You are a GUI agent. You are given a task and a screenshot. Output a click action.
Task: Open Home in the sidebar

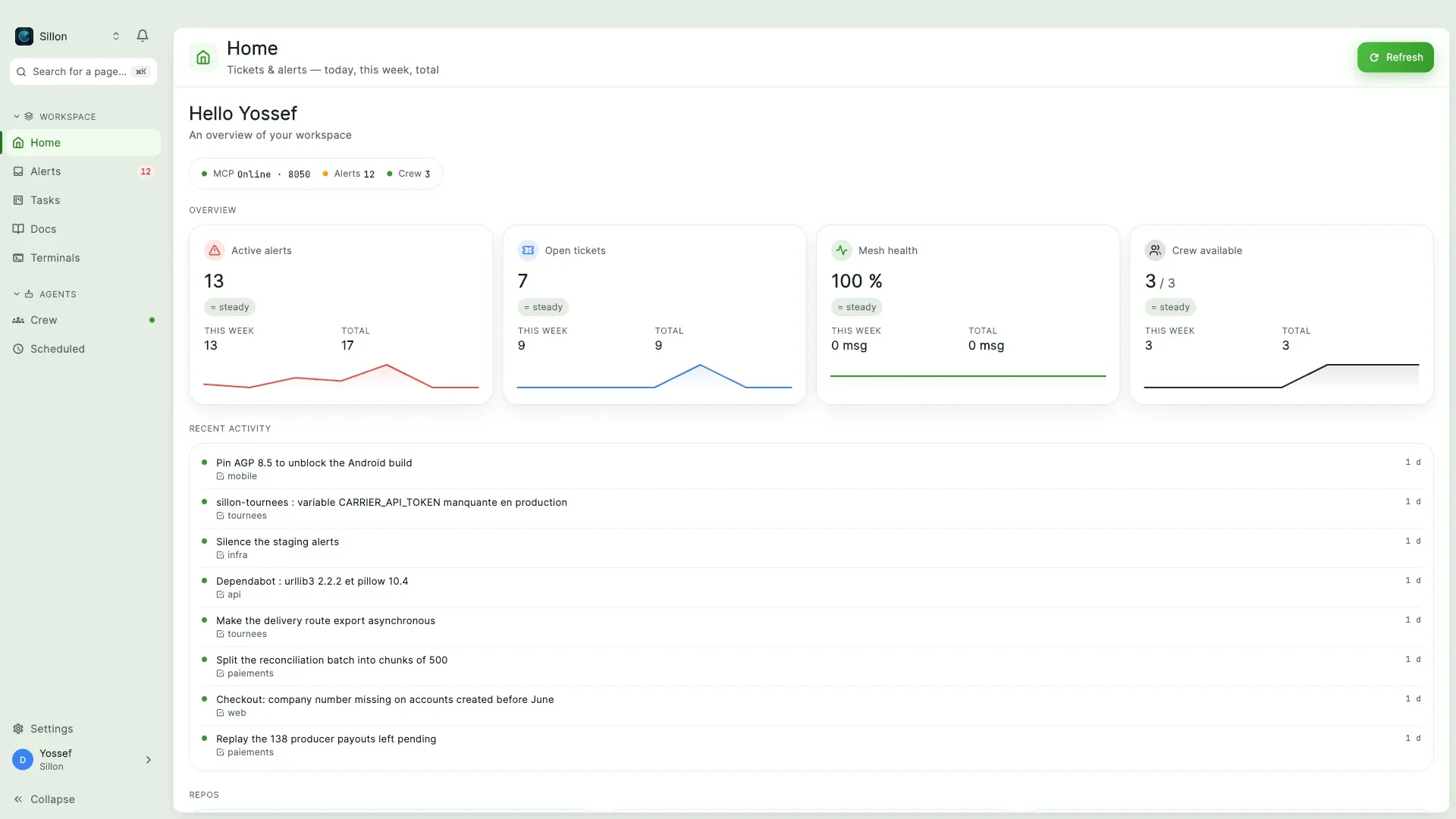(81, 143)
